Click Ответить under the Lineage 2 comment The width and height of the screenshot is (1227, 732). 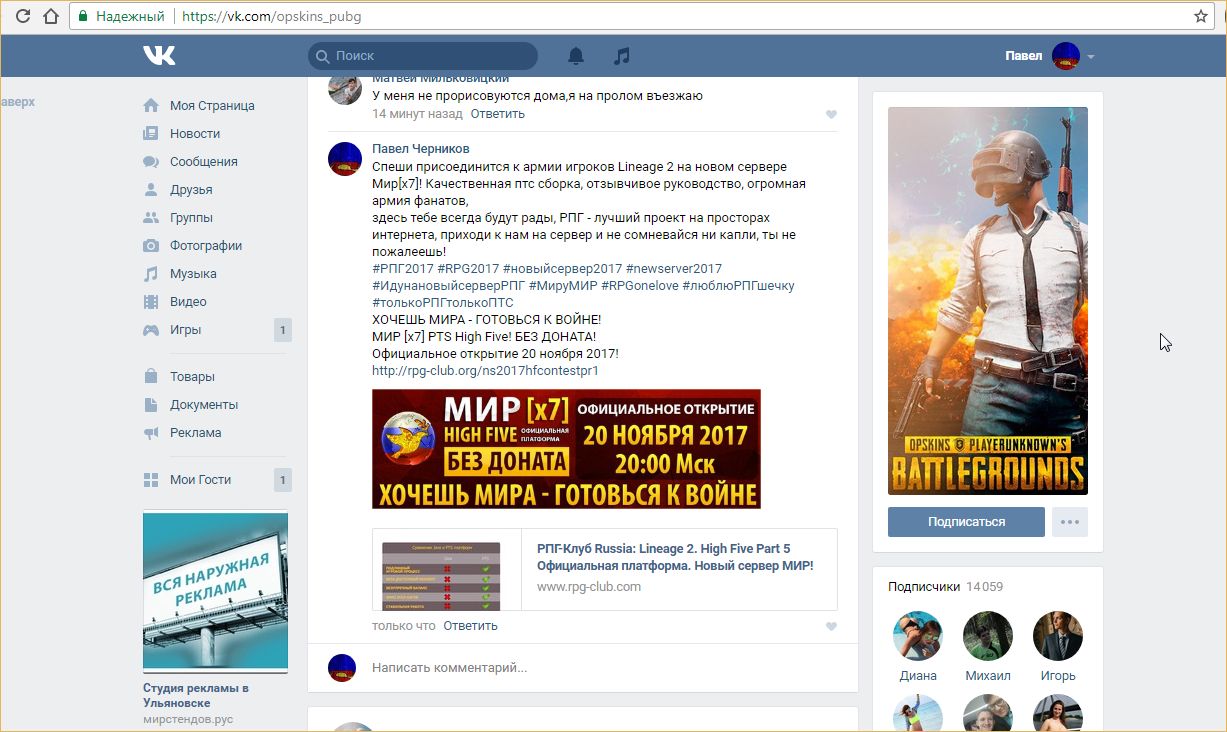tap(470, 626)
